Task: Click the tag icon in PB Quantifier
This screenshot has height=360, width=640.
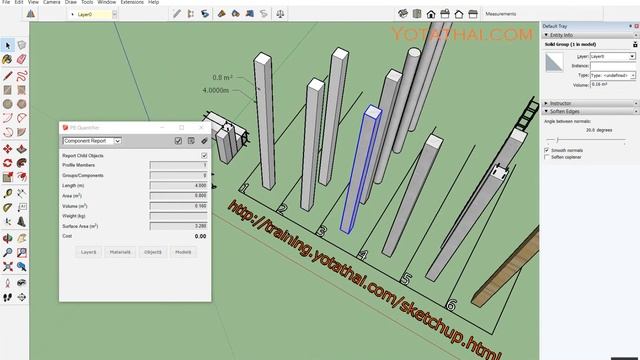Action: (x=204, y=141)
